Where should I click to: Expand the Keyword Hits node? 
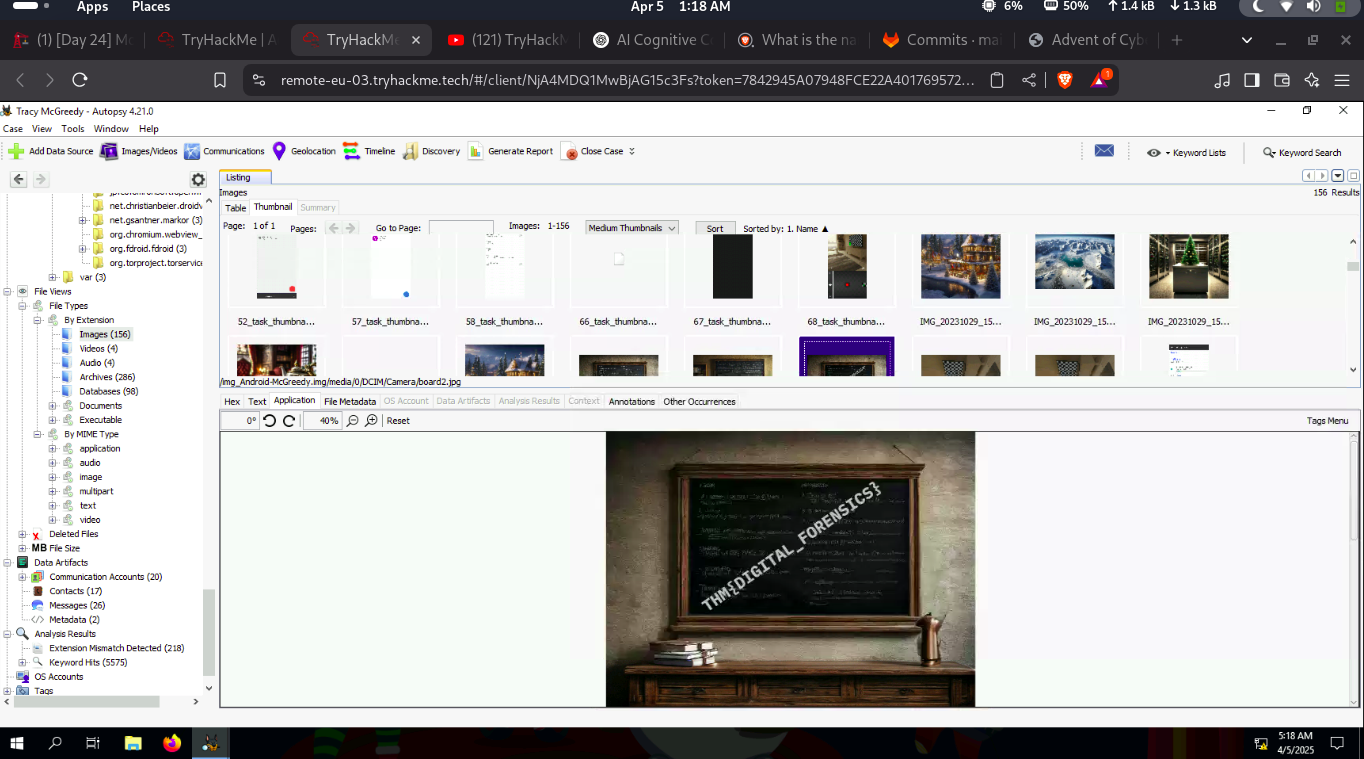23,662
